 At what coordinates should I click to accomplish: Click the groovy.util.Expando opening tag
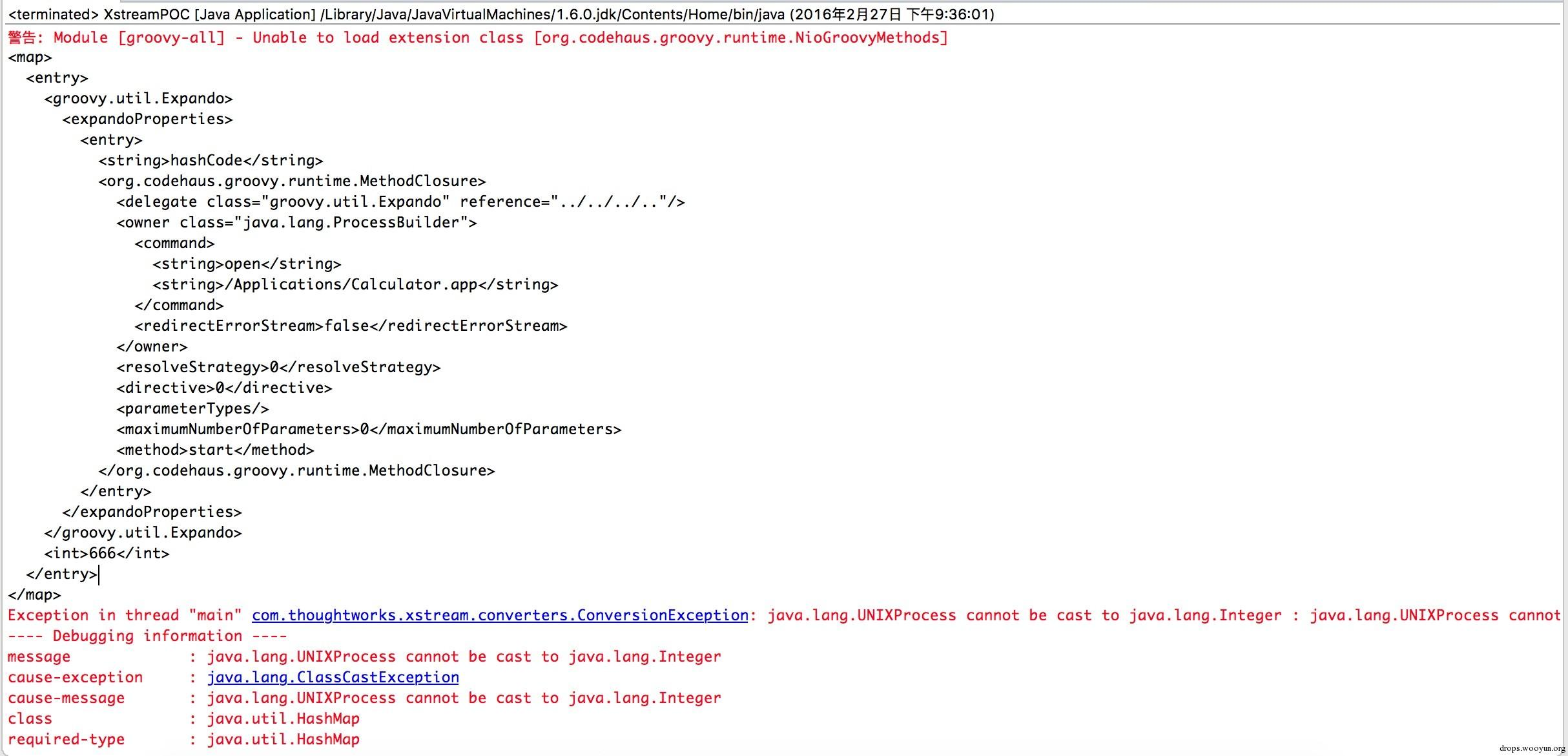[138, 98]
